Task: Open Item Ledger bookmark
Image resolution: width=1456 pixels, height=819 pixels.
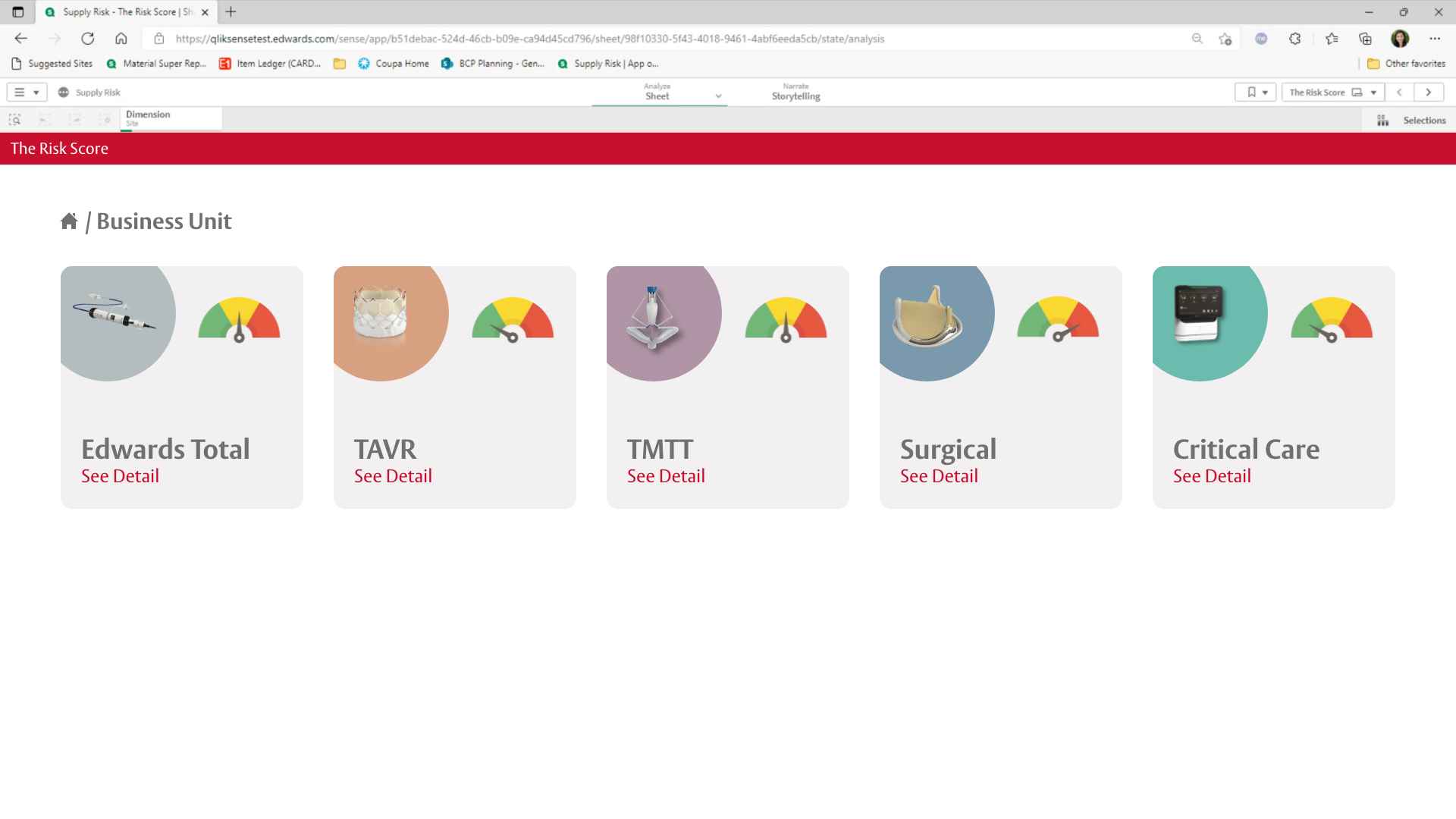Action: tap(270, 64)
